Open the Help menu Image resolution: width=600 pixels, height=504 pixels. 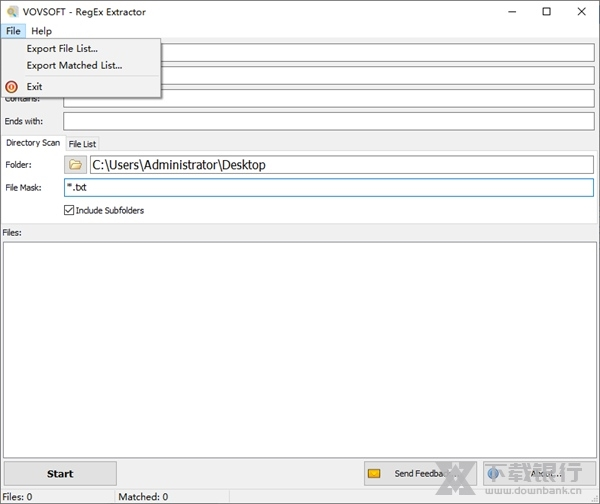click(x=41, y=31)
